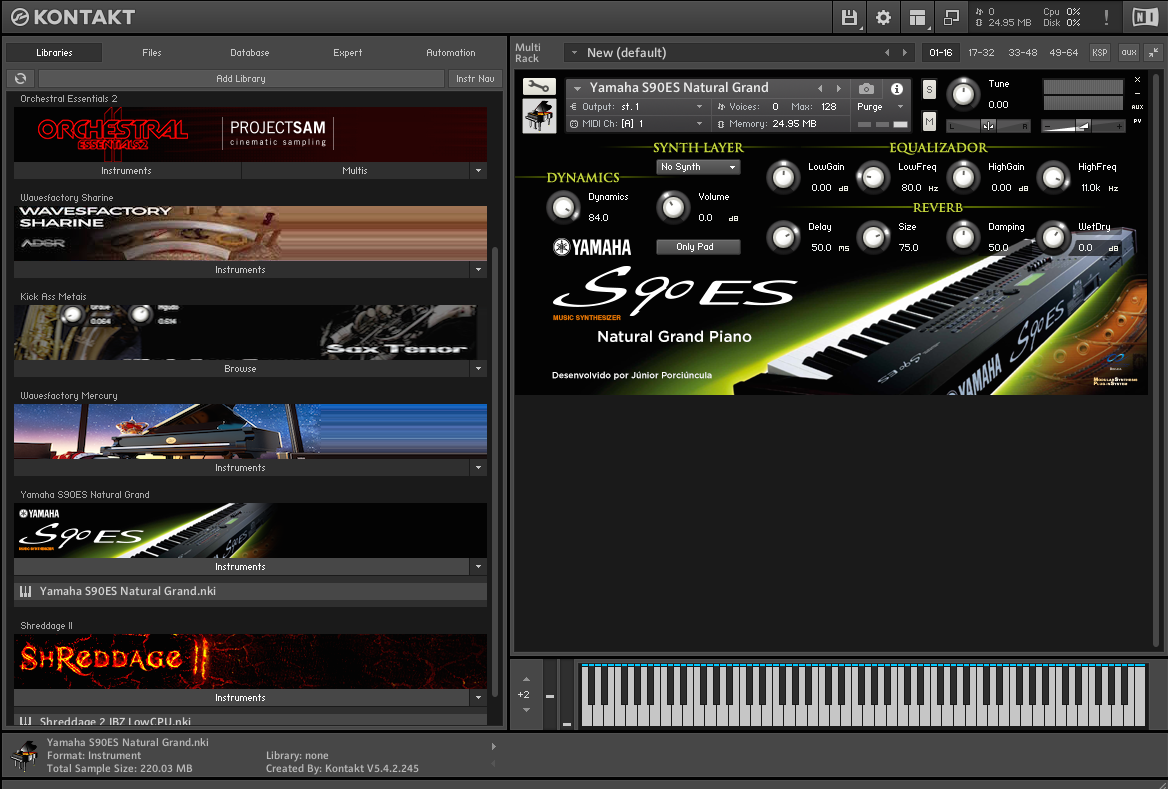Select Yamaha S90ES Natural Grand.nki file
Screen dimensions: 1168x789
tap(250, 592)
